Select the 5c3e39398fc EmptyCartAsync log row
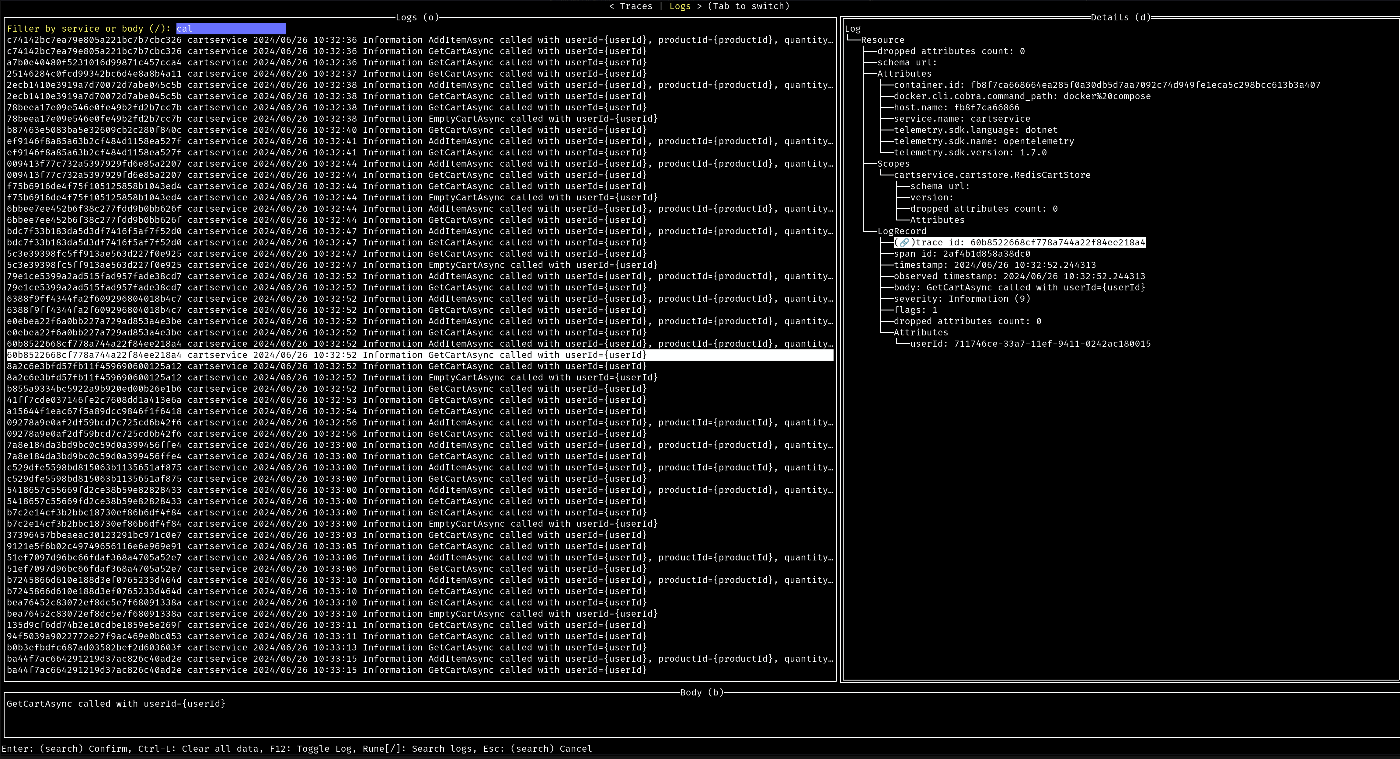 pyautogui.click(x=420, y=264)
